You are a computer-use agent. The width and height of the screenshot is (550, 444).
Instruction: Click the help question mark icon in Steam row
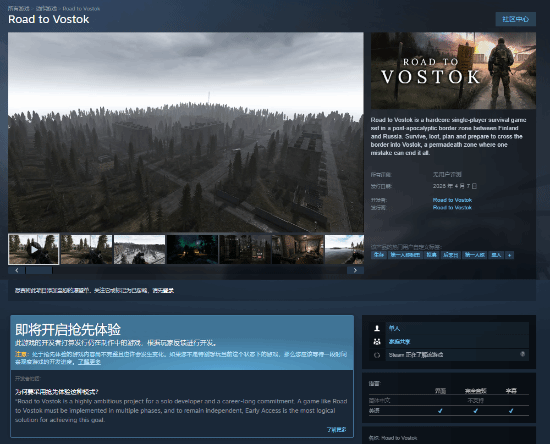coord(523,354)
